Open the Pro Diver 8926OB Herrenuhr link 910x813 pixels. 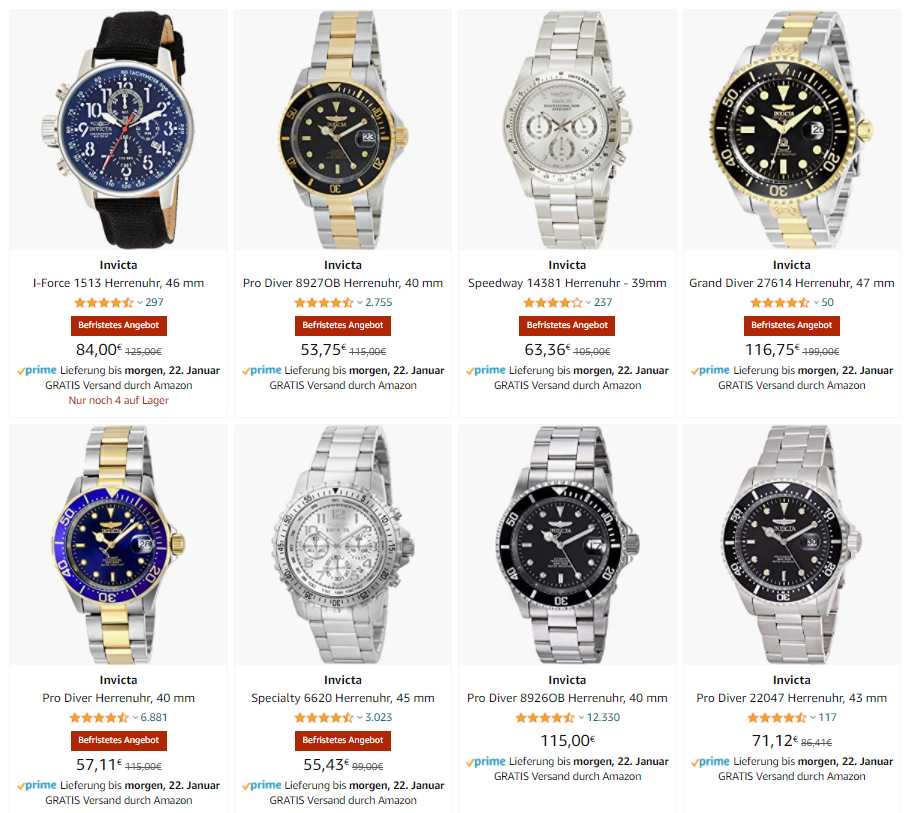pyautogui.click(x=567, y=698)
